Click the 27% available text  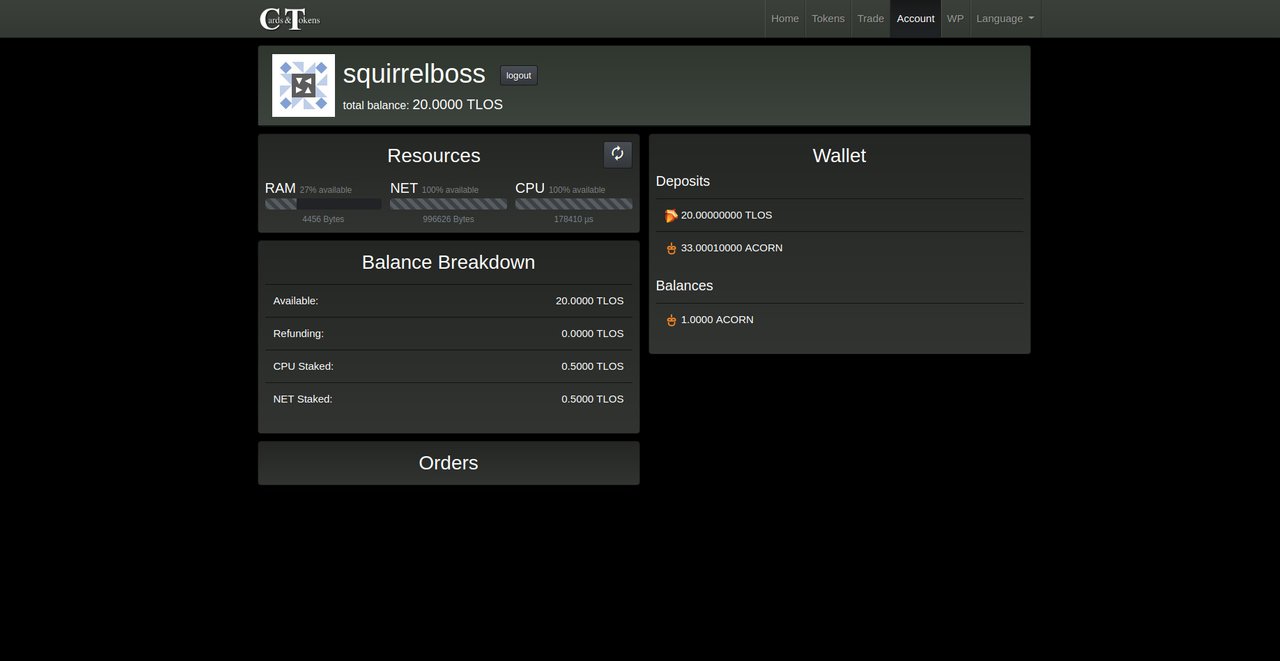[326, 190]
